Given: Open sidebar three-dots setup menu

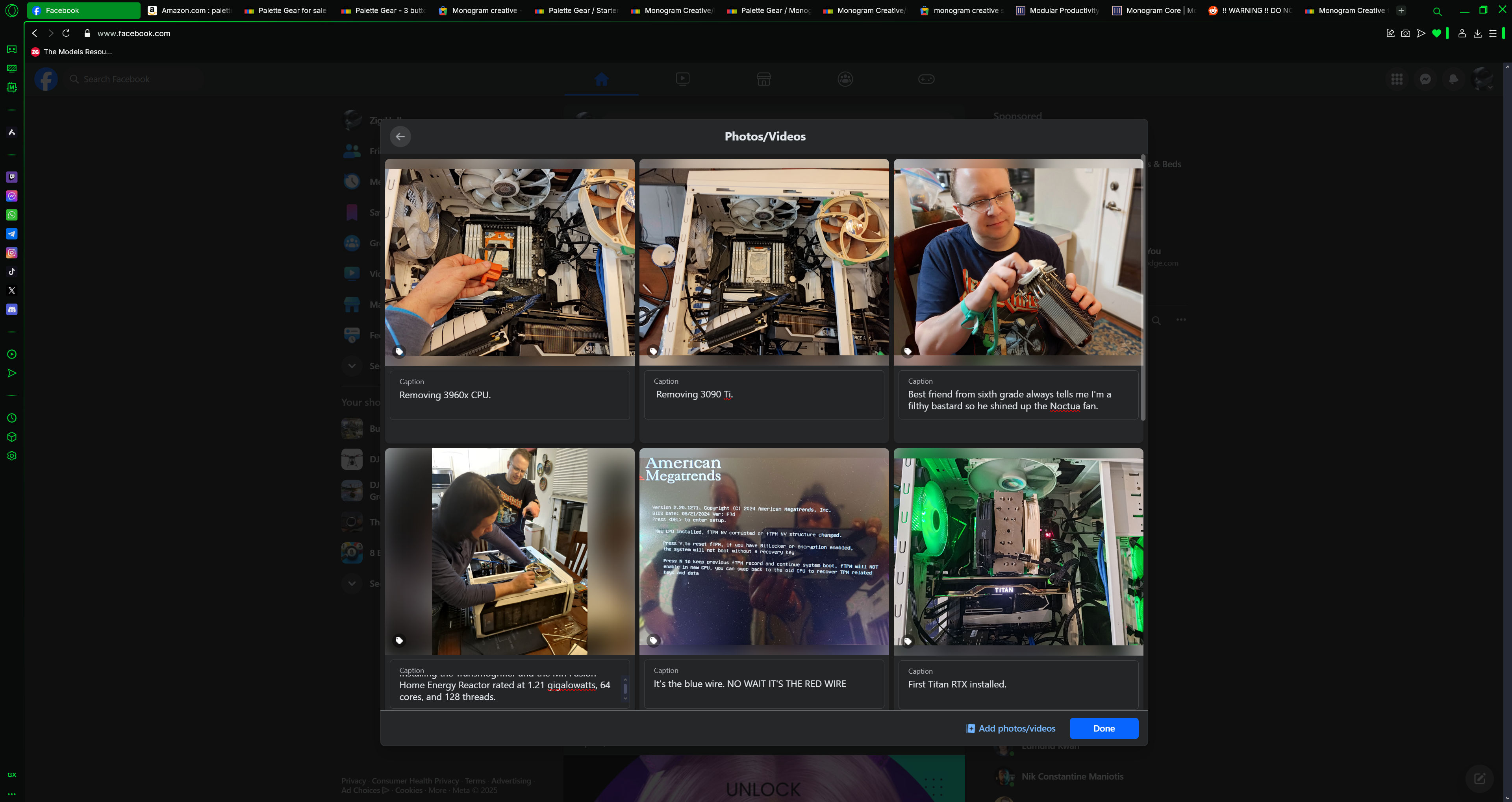Looking at the screenshot, I should tap(12, 794).
